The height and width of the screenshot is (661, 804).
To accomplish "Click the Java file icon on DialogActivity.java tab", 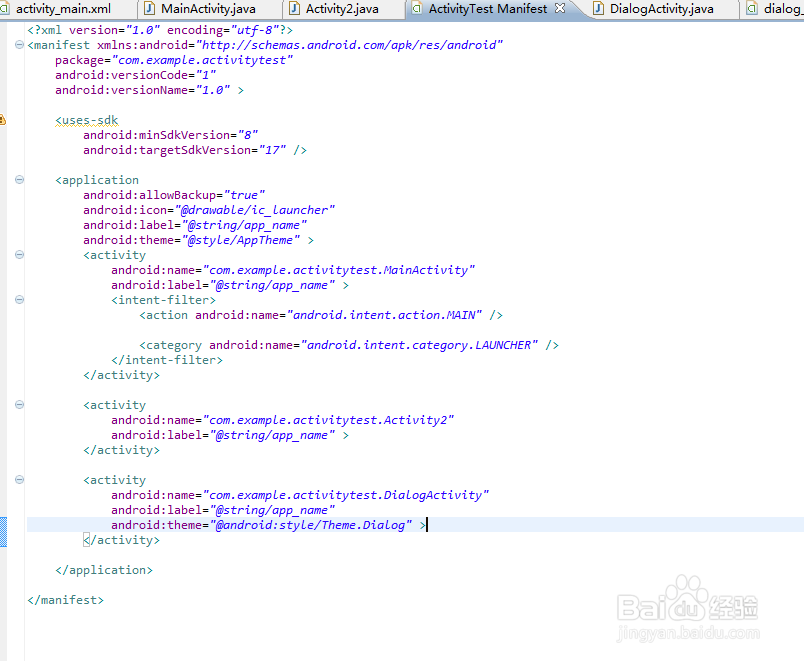I will pos(598,9).
